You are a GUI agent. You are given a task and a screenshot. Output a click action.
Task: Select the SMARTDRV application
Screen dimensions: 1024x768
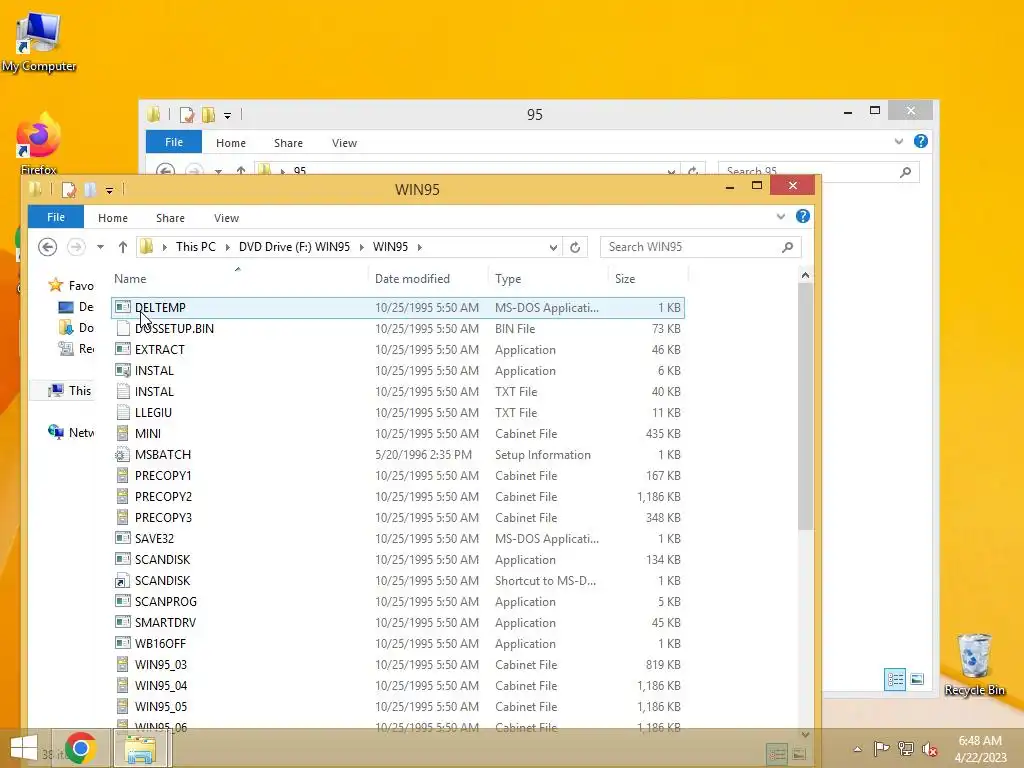398,622
